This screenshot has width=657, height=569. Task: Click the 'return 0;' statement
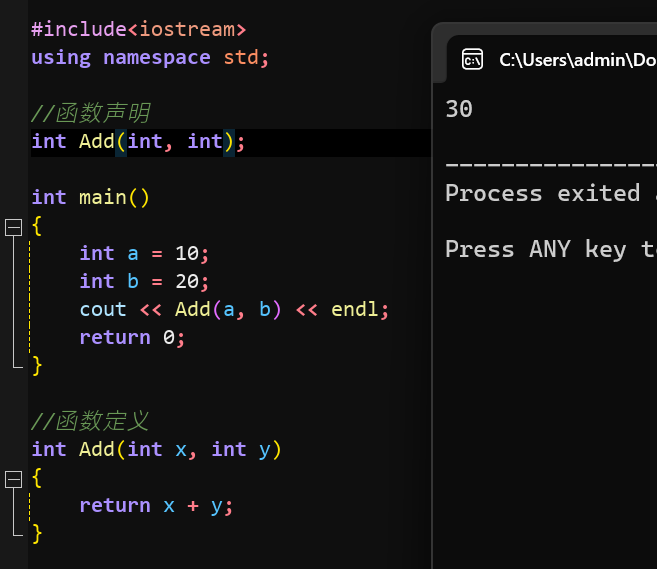(132, 337)
